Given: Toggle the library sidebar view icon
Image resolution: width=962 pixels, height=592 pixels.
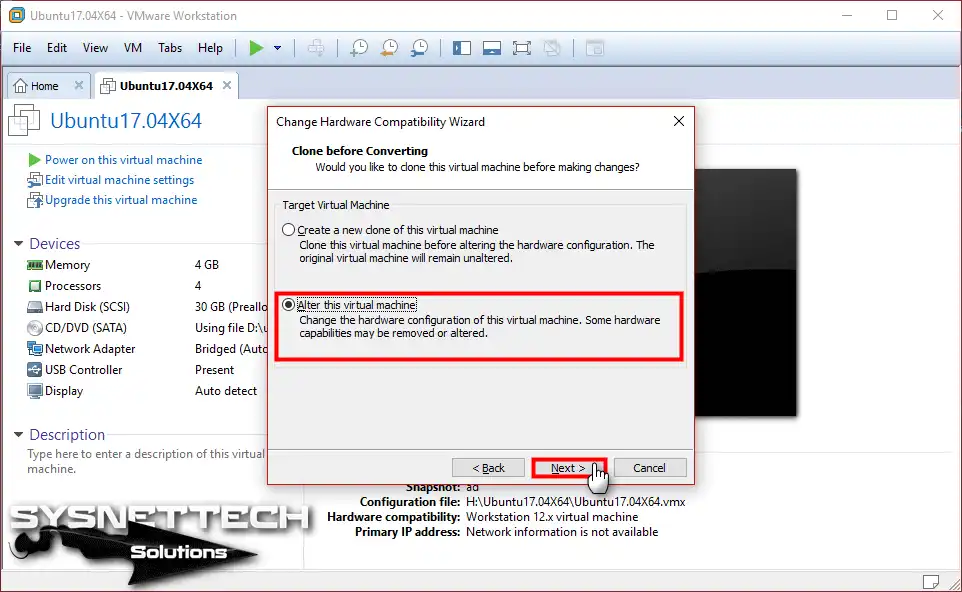Looking at the screenshot, I should 461,48.
